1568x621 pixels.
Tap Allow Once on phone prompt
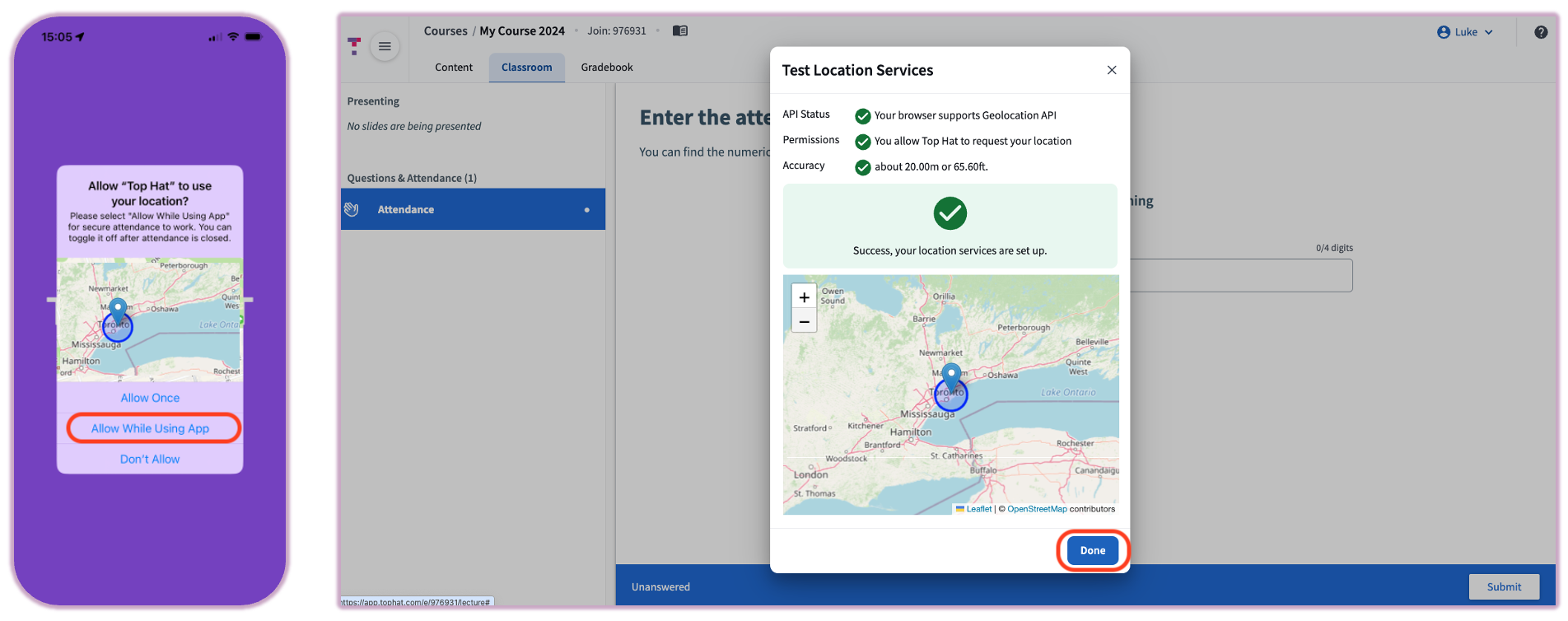(150, 398)
